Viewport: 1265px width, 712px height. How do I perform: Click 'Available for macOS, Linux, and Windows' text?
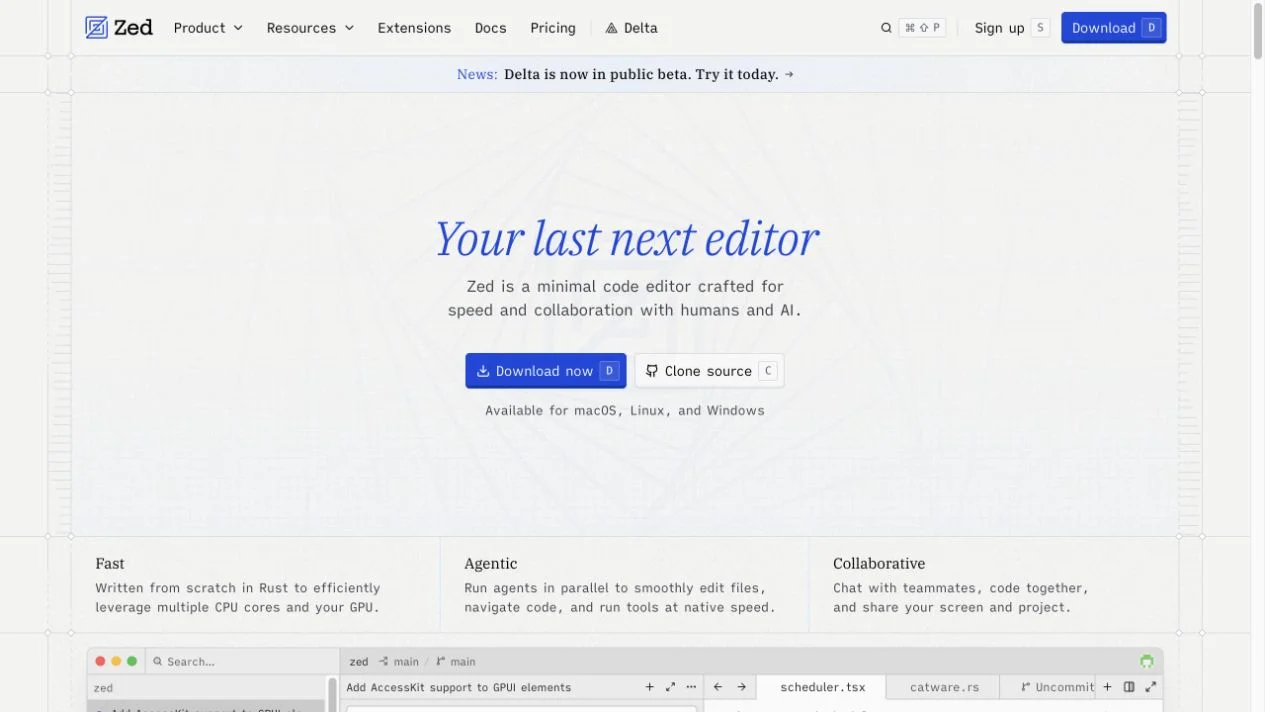(x=625, y=410)
